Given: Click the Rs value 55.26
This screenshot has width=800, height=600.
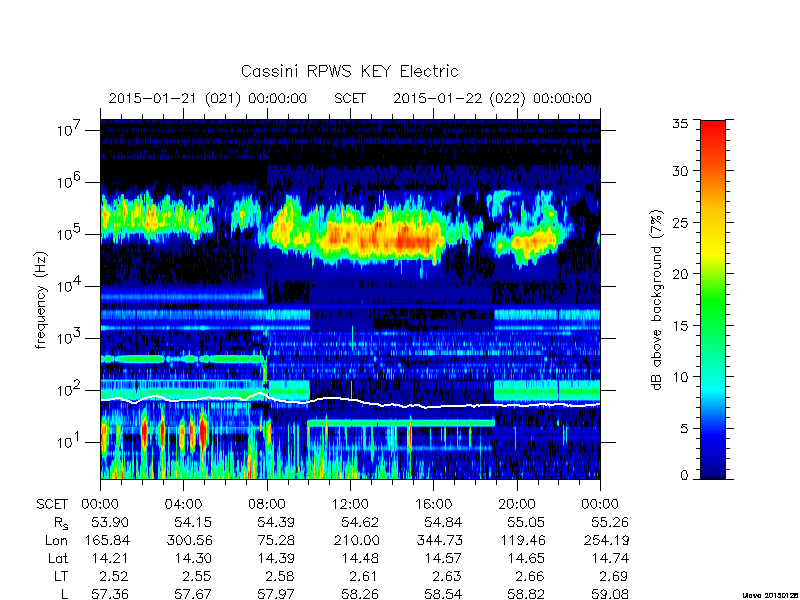Looking at the screenshot, I should (610, 522).
